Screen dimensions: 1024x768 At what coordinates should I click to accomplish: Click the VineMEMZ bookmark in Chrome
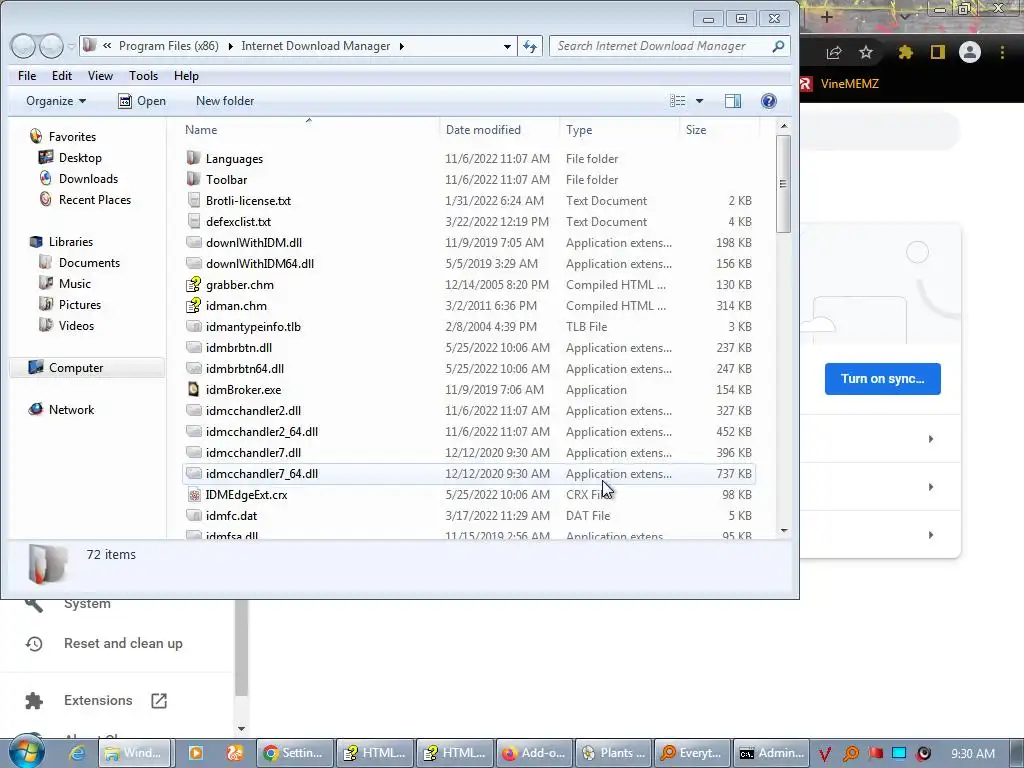[840, 84]
